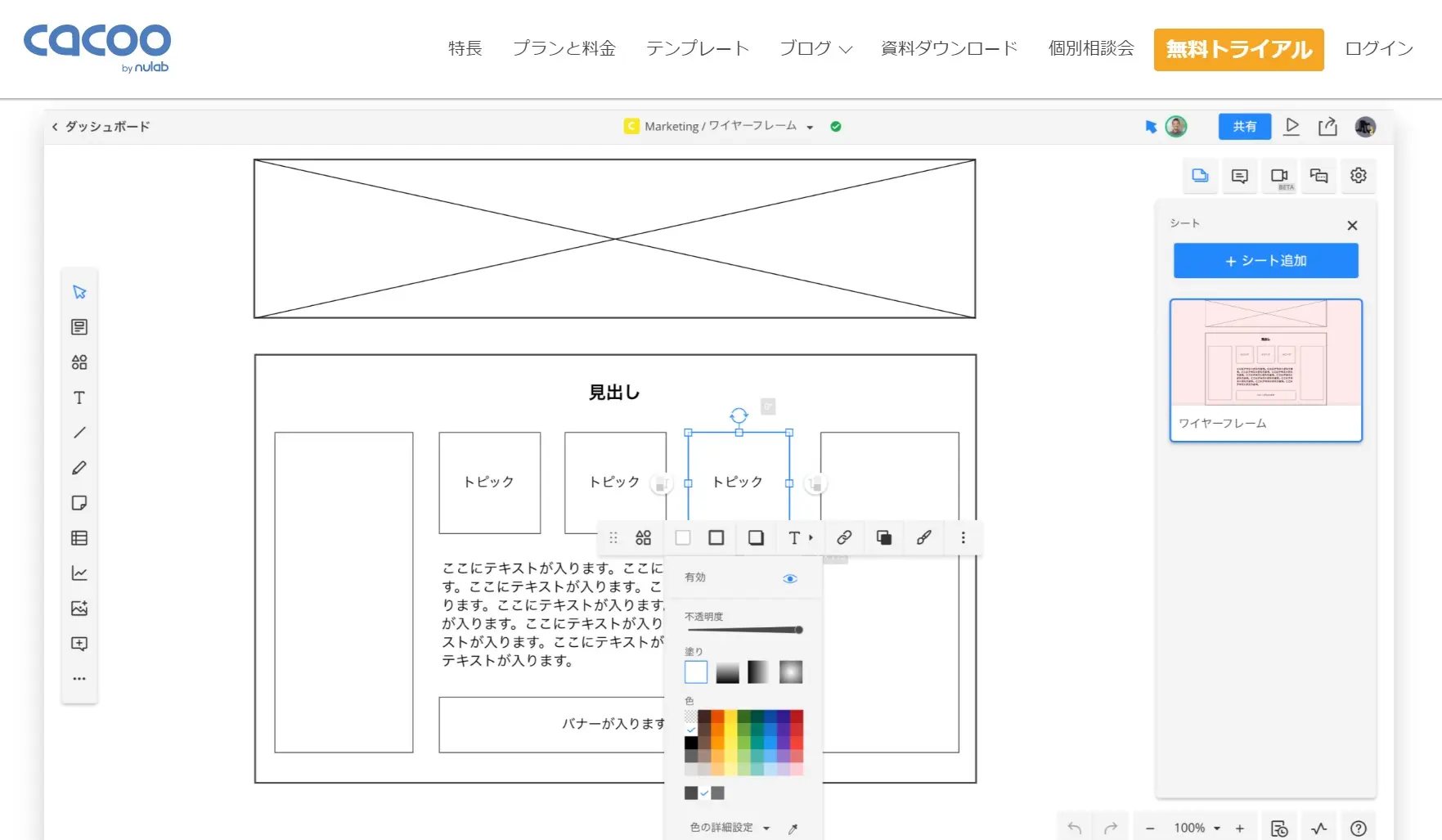Open the テンプレート menu item
The height and width of the screenshot is (840, 1442).
point(697,49)
